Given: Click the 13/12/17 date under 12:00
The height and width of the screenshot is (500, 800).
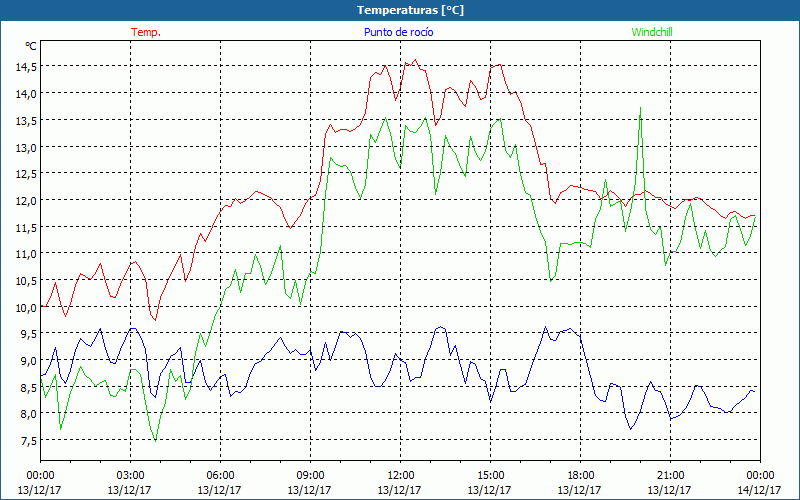Looking at the screenshot, I should click(x=400, y=490).
